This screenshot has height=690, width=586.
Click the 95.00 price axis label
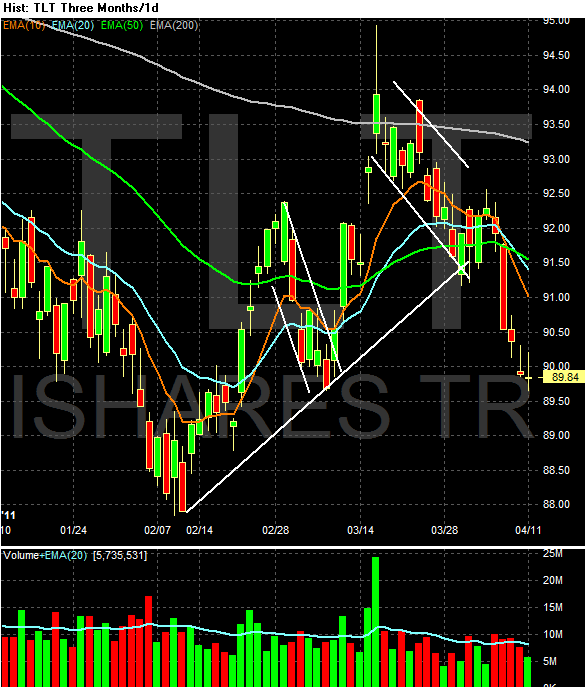pyautogui.click(x=556, y=21)
